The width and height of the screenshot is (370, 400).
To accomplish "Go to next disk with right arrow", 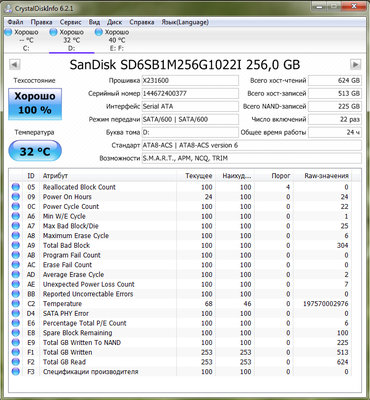I will [356, 64].
